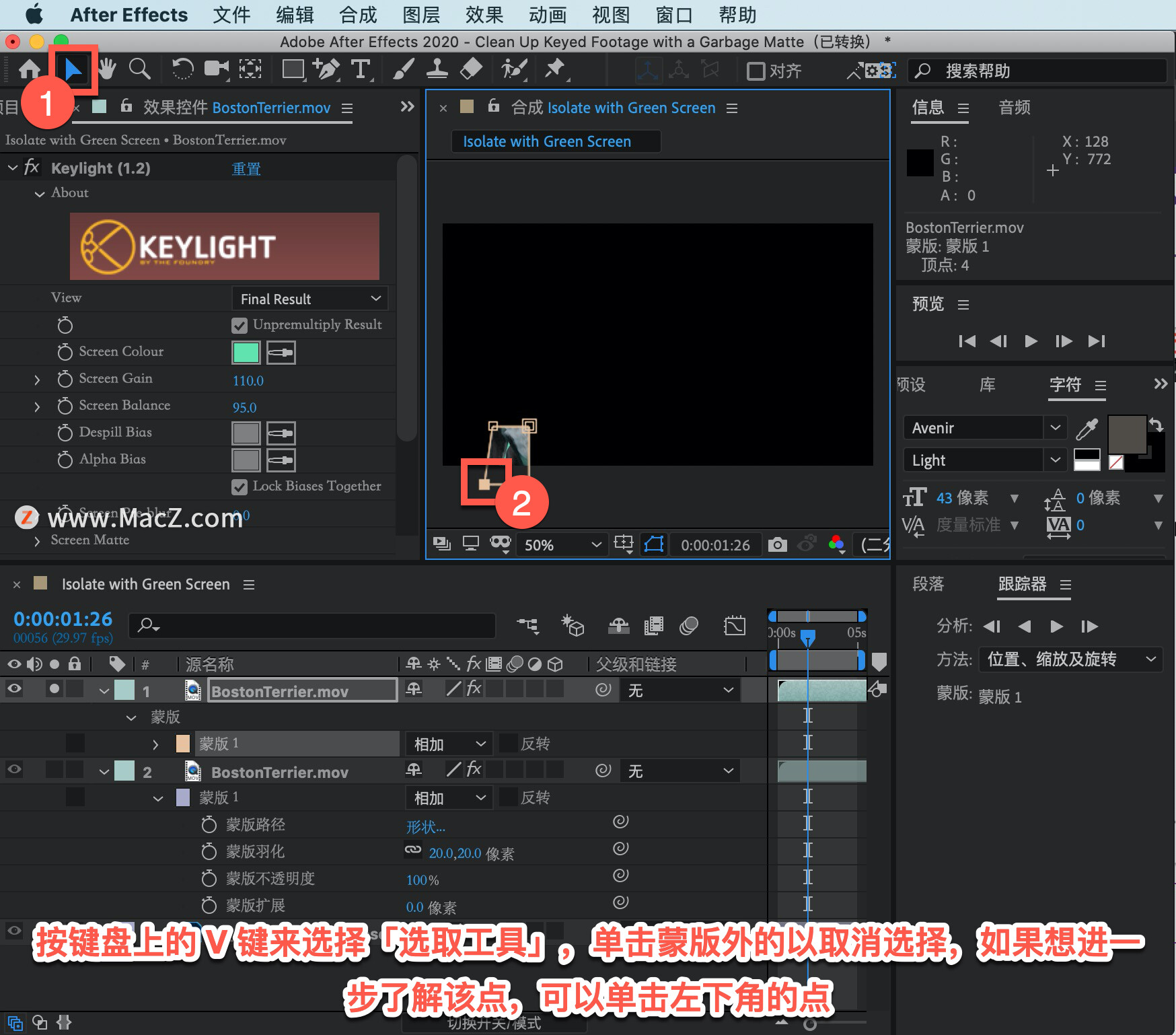This screenshot has height=1035, width=1176.
Task: Click the Despill Bias eyedropper
Action: point(281,433)
